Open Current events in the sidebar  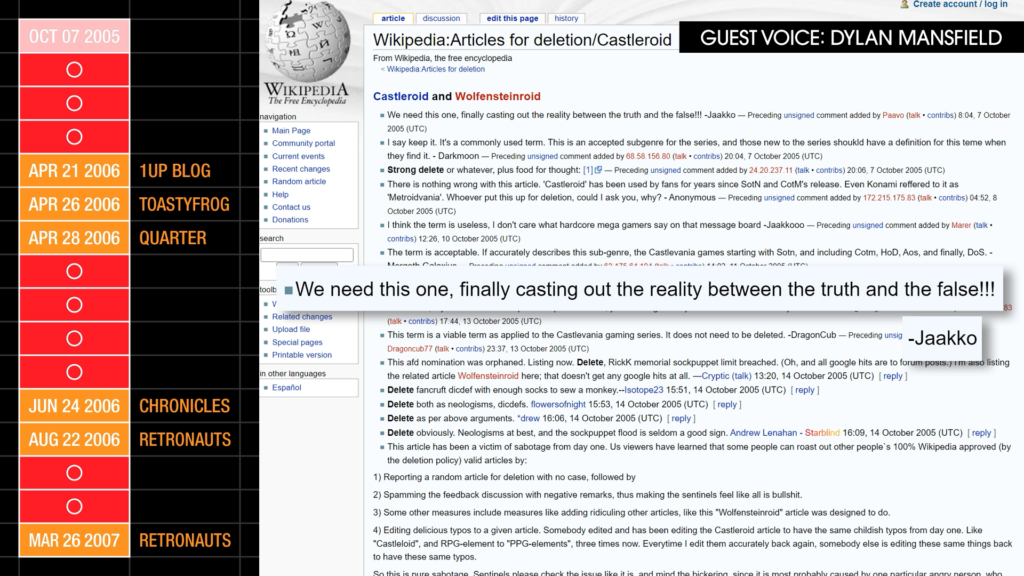(299, 156)
